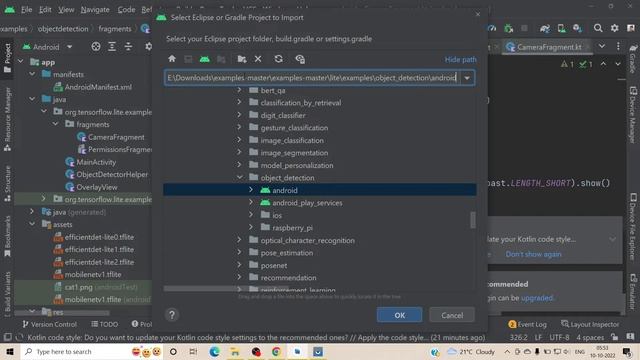Click Don't show again link

[x=533, y=254]
